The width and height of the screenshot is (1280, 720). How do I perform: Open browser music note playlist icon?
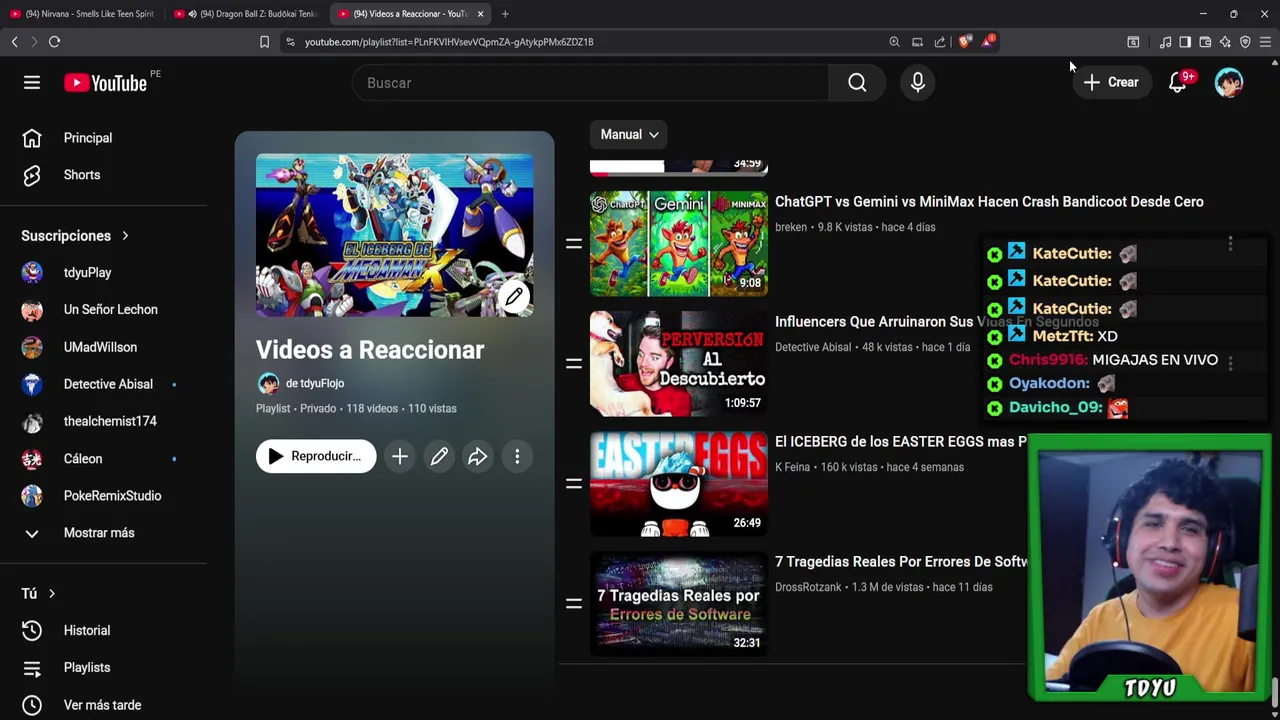point(1165,42)
